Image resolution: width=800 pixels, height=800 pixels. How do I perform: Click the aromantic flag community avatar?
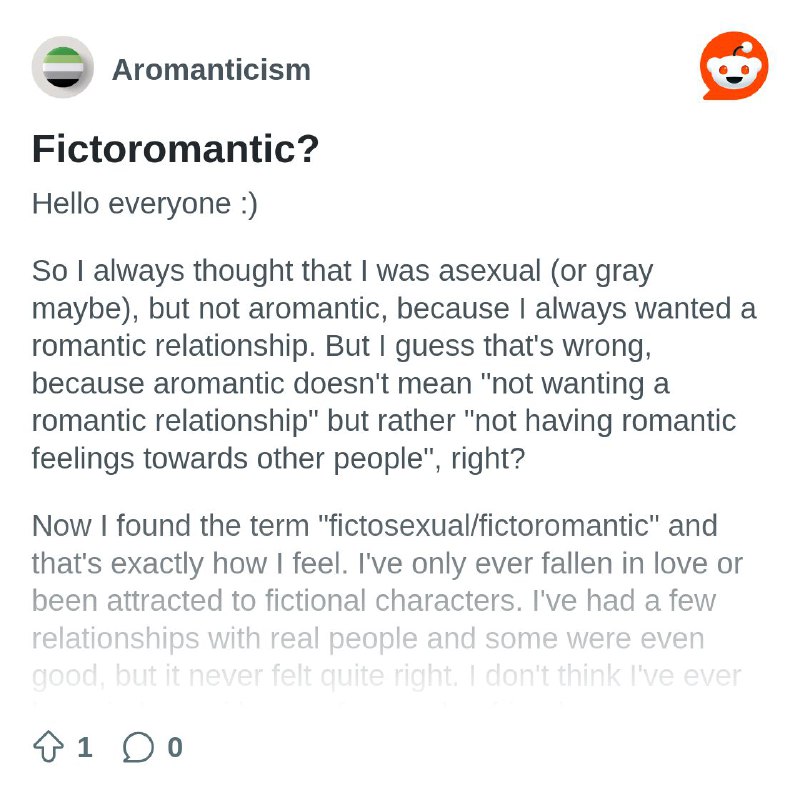63,67
